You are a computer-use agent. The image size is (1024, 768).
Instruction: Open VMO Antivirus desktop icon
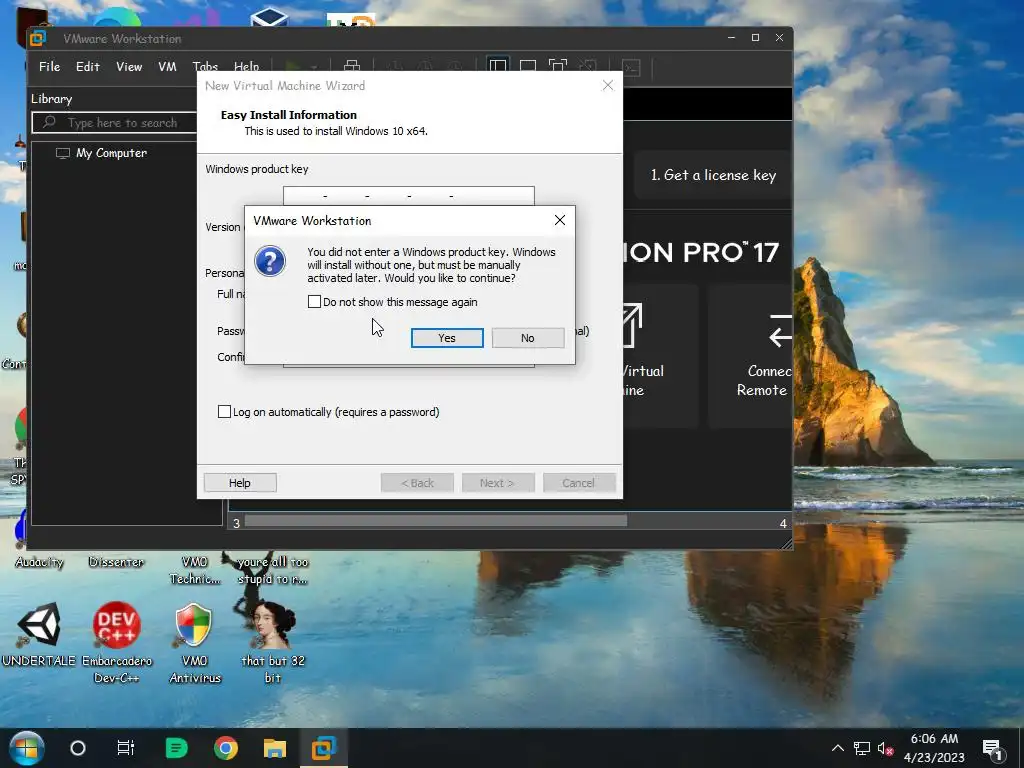tap(195, 643)
